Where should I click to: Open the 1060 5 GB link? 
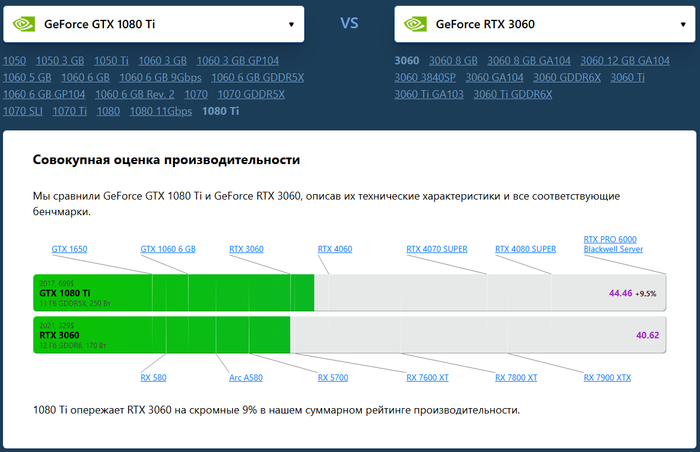27,78
